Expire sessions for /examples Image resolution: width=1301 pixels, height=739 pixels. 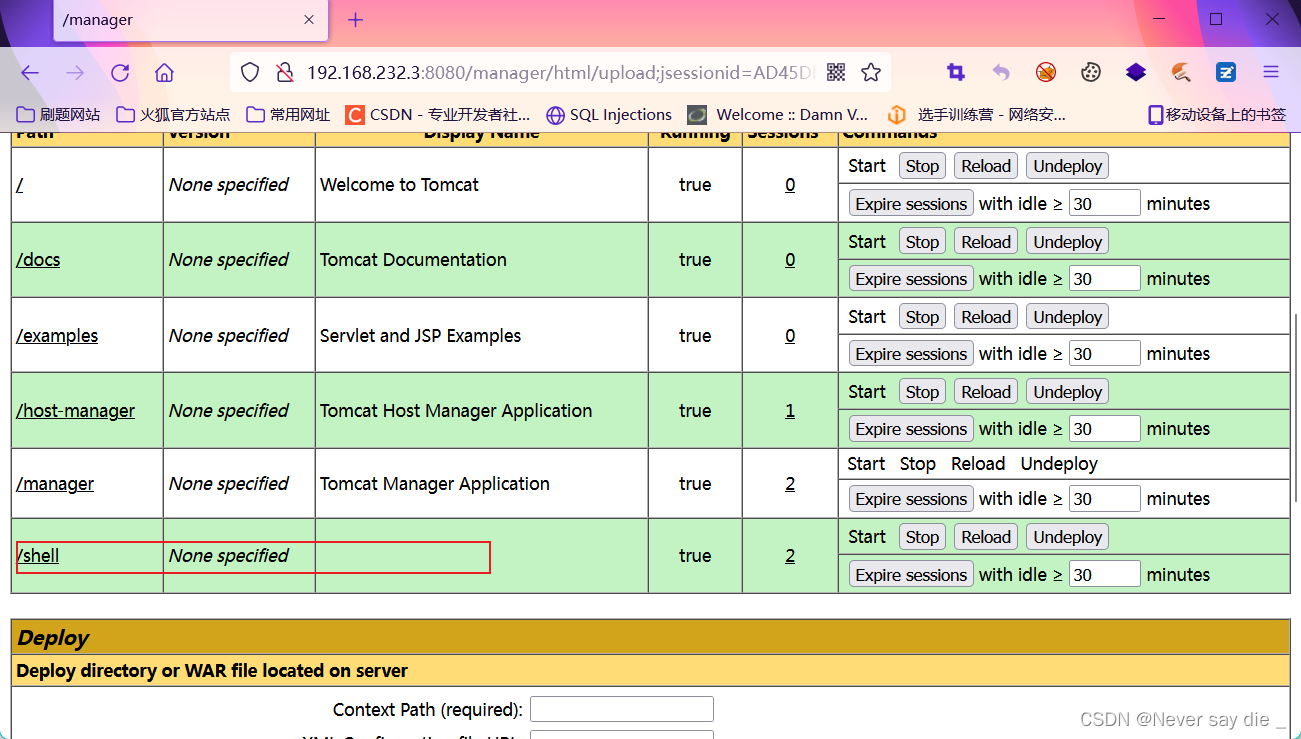pyautogui.click(x=911, y=354)
